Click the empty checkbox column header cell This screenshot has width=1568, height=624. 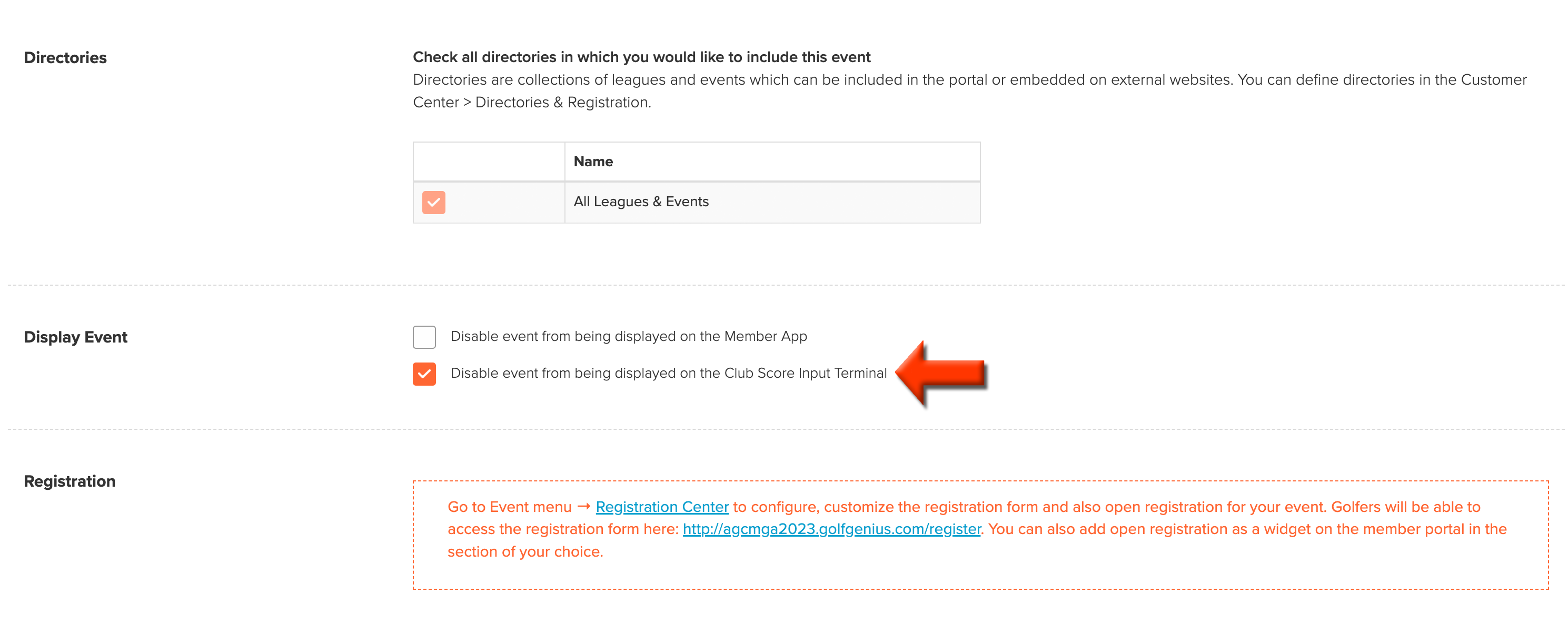(x=489, y=162)
